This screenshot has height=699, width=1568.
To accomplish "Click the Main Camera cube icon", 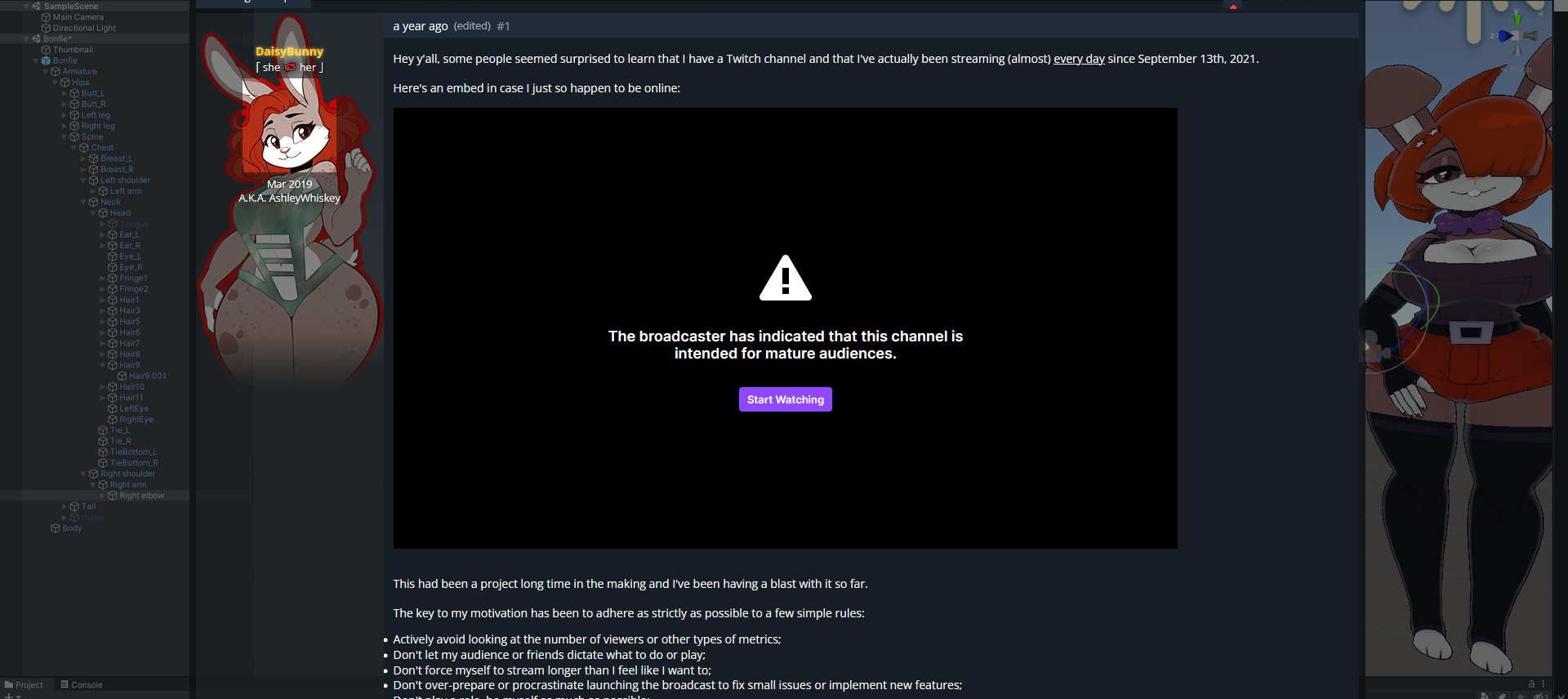I will 46,17.
